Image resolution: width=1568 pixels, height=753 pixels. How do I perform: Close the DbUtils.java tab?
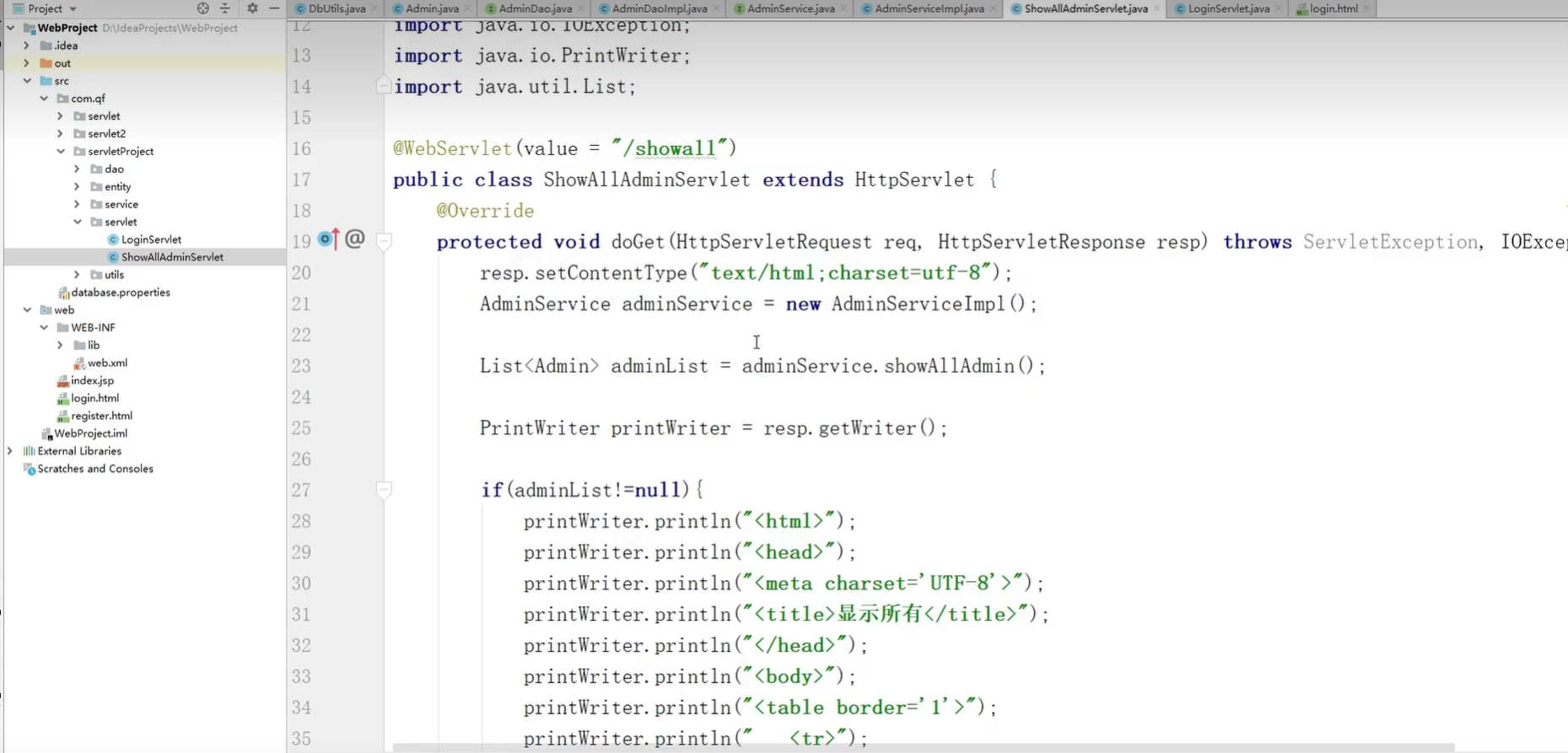click(x=375, y=8)
